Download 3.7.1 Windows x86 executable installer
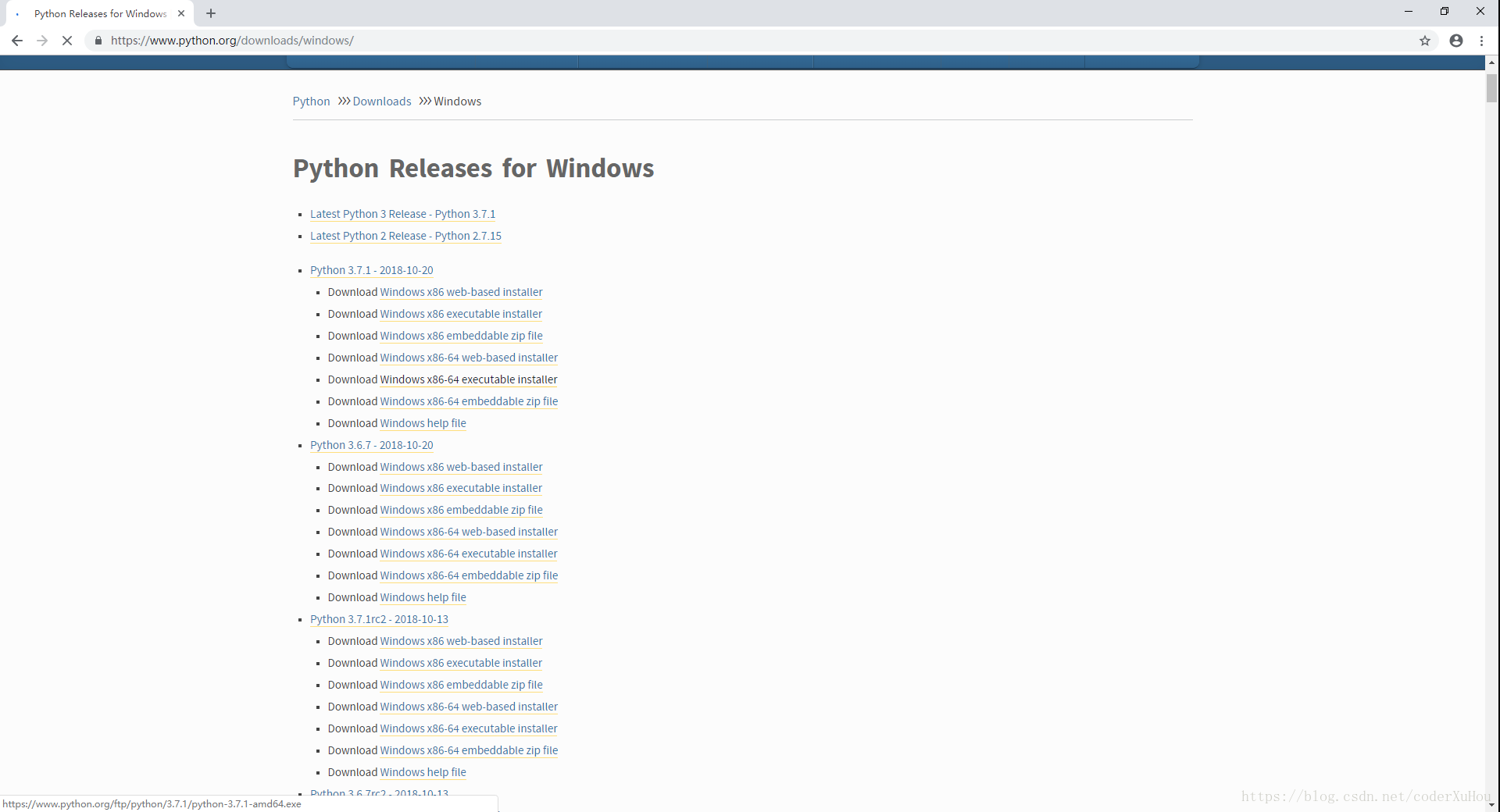Screen dimensions: 1500x812 pos(461,314)
